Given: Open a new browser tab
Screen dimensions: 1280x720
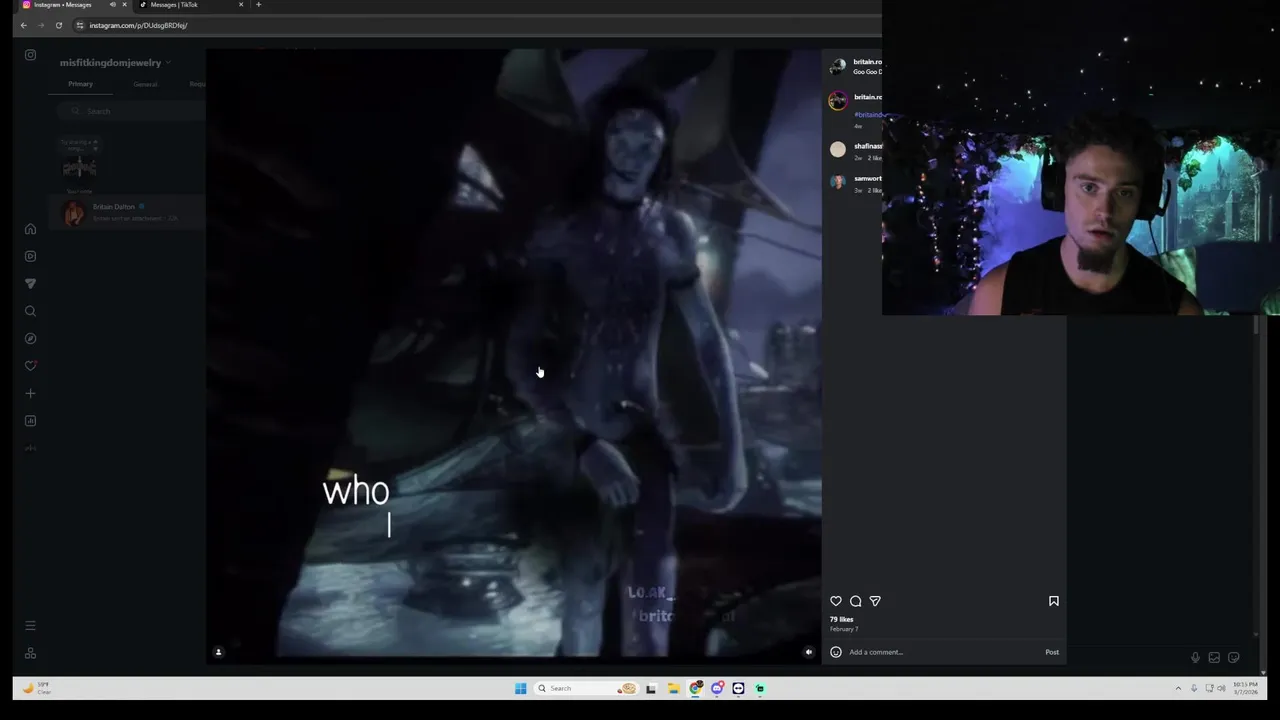Looking at the screenshot, I should pos(258,5).
